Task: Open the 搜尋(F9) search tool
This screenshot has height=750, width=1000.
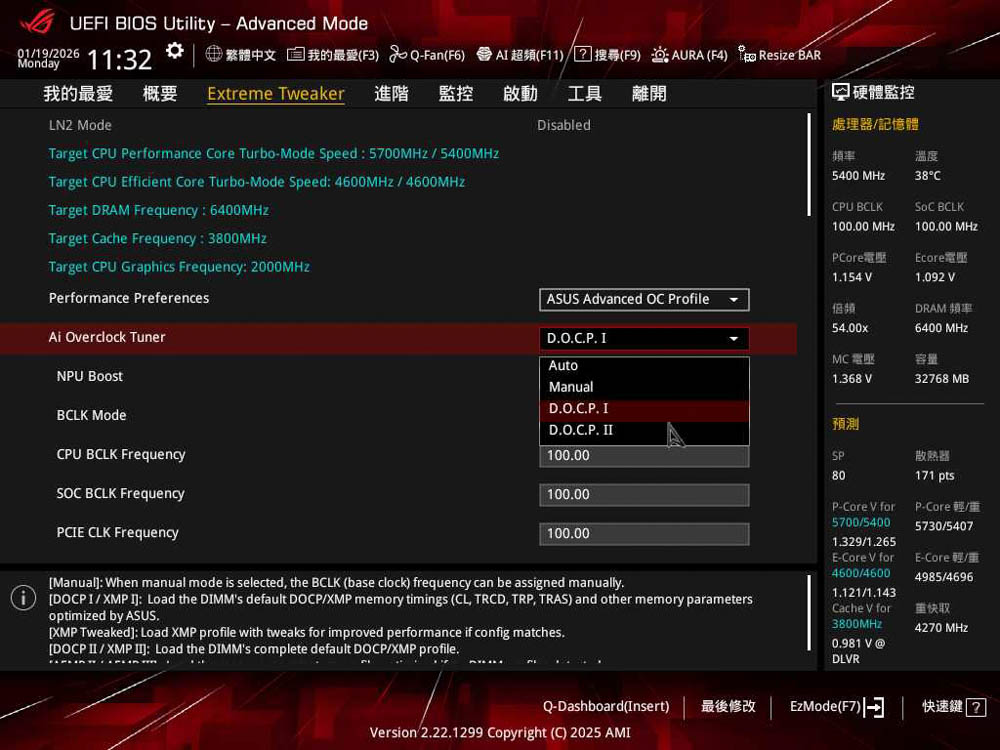Action: click(582, 54)
